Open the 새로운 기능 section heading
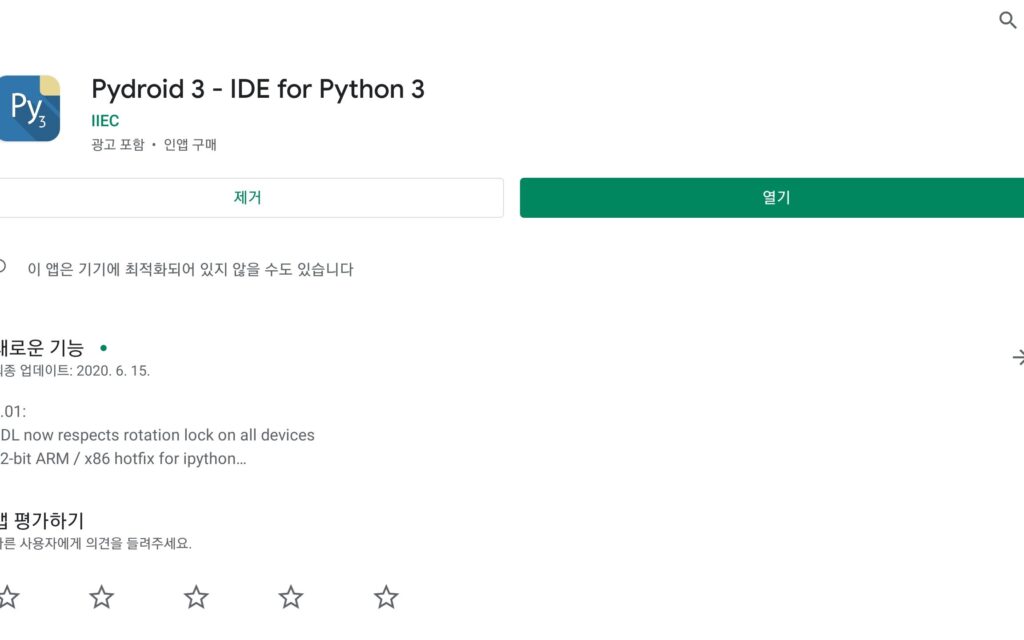Image resolution: width=1024 pixels, height=640 pixels. click(42, 347)
